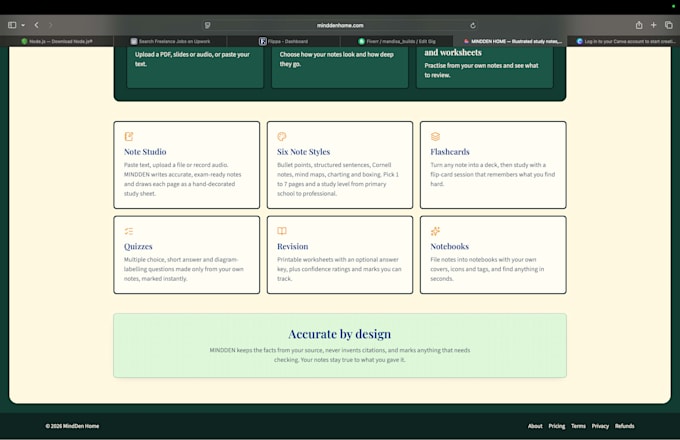Click the '© 2026 MindDen Home' footer text
This screenshot has height=440, width=680.
72,426
